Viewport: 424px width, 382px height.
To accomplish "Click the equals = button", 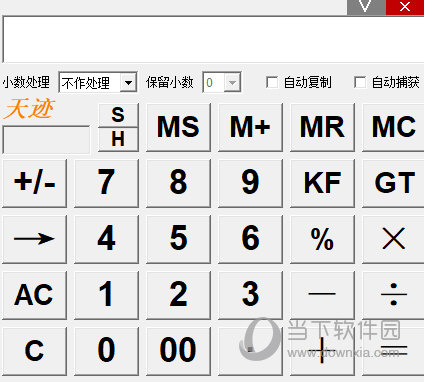I will coord(393,351).
